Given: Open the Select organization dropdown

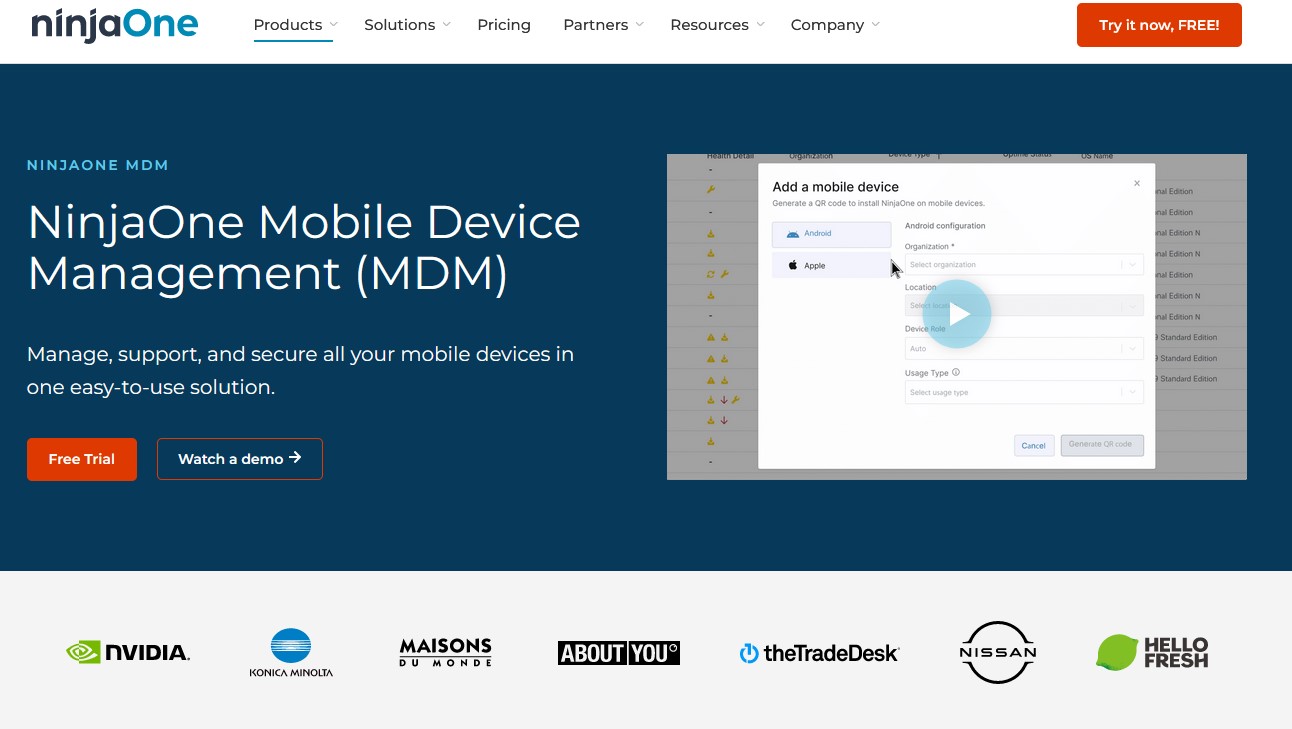Looking at the screenshot, I should tap(1023, 264).
